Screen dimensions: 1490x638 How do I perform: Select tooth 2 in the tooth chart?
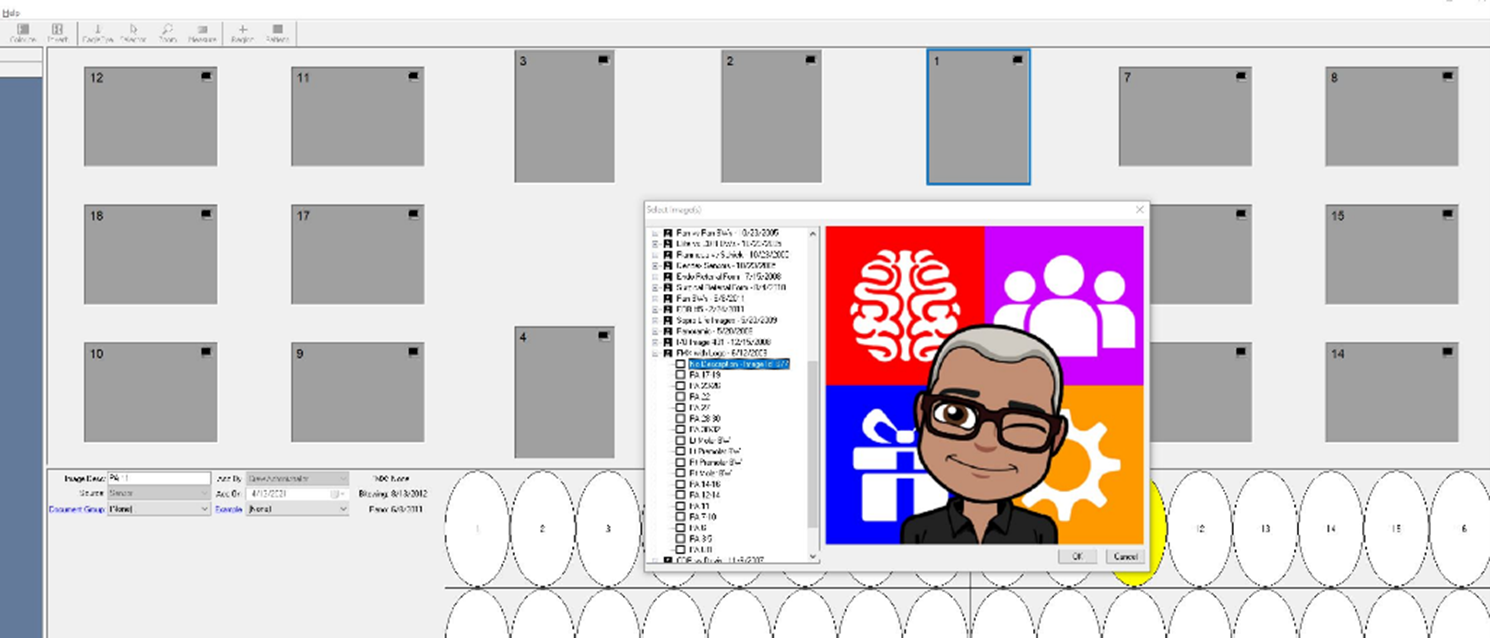543,529
